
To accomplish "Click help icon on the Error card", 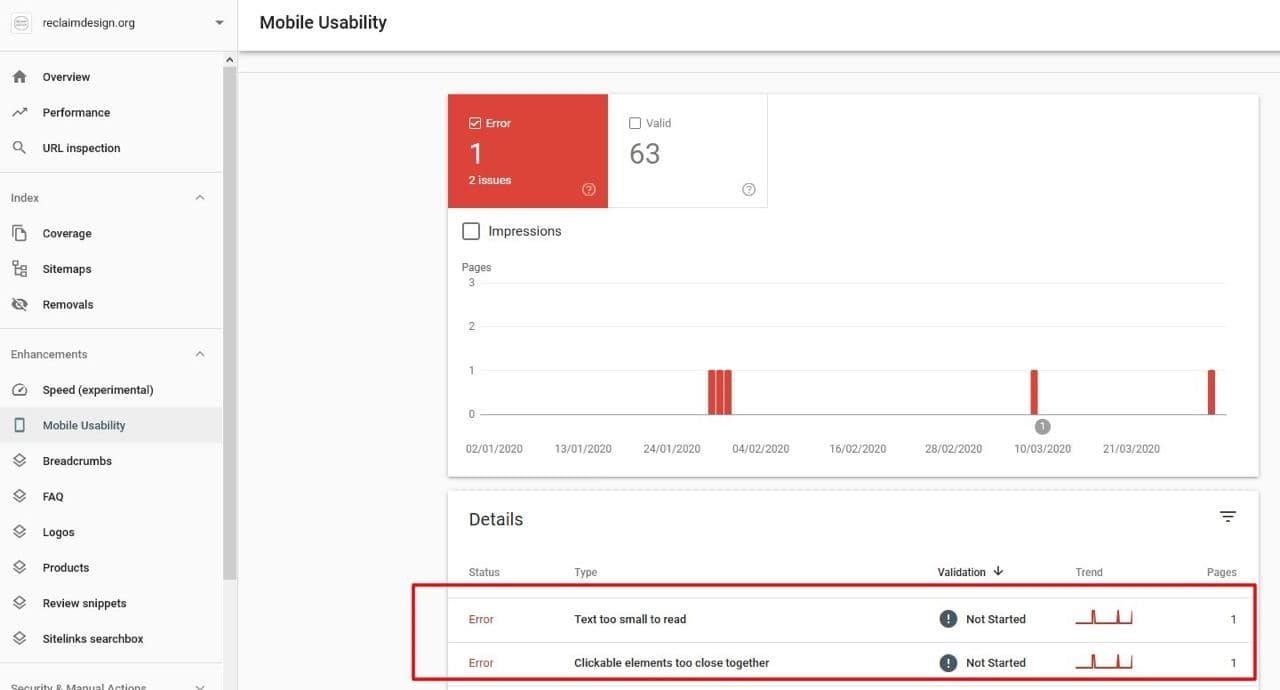I will (588, 190).
